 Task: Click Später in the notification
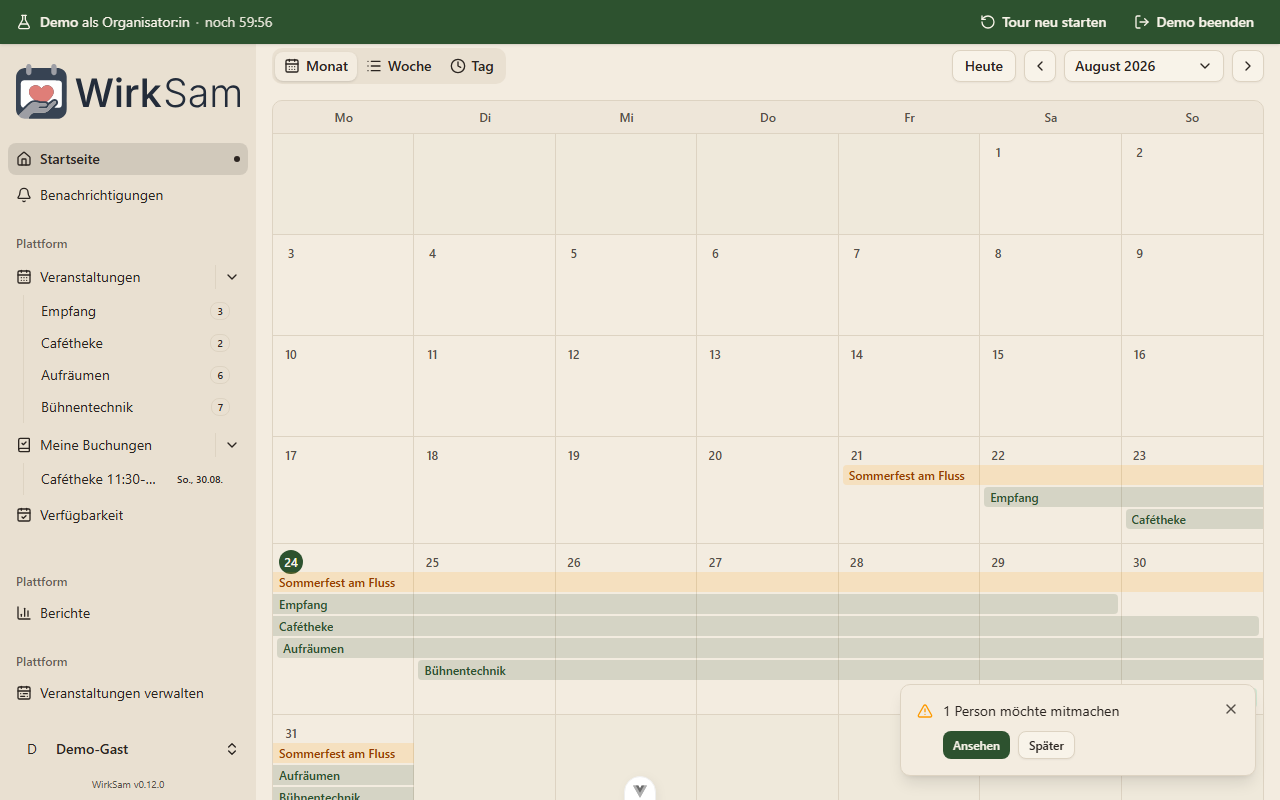(1046, 745)
